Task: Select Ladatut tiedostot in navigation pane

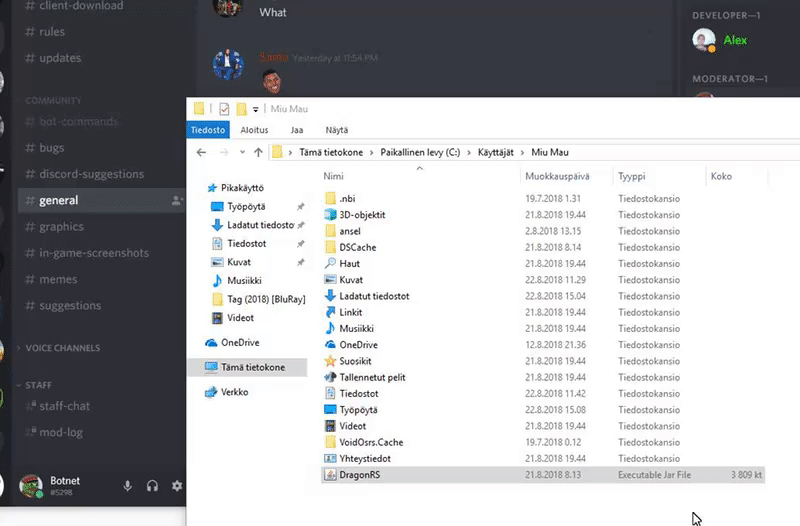Action: coord(261,225)
